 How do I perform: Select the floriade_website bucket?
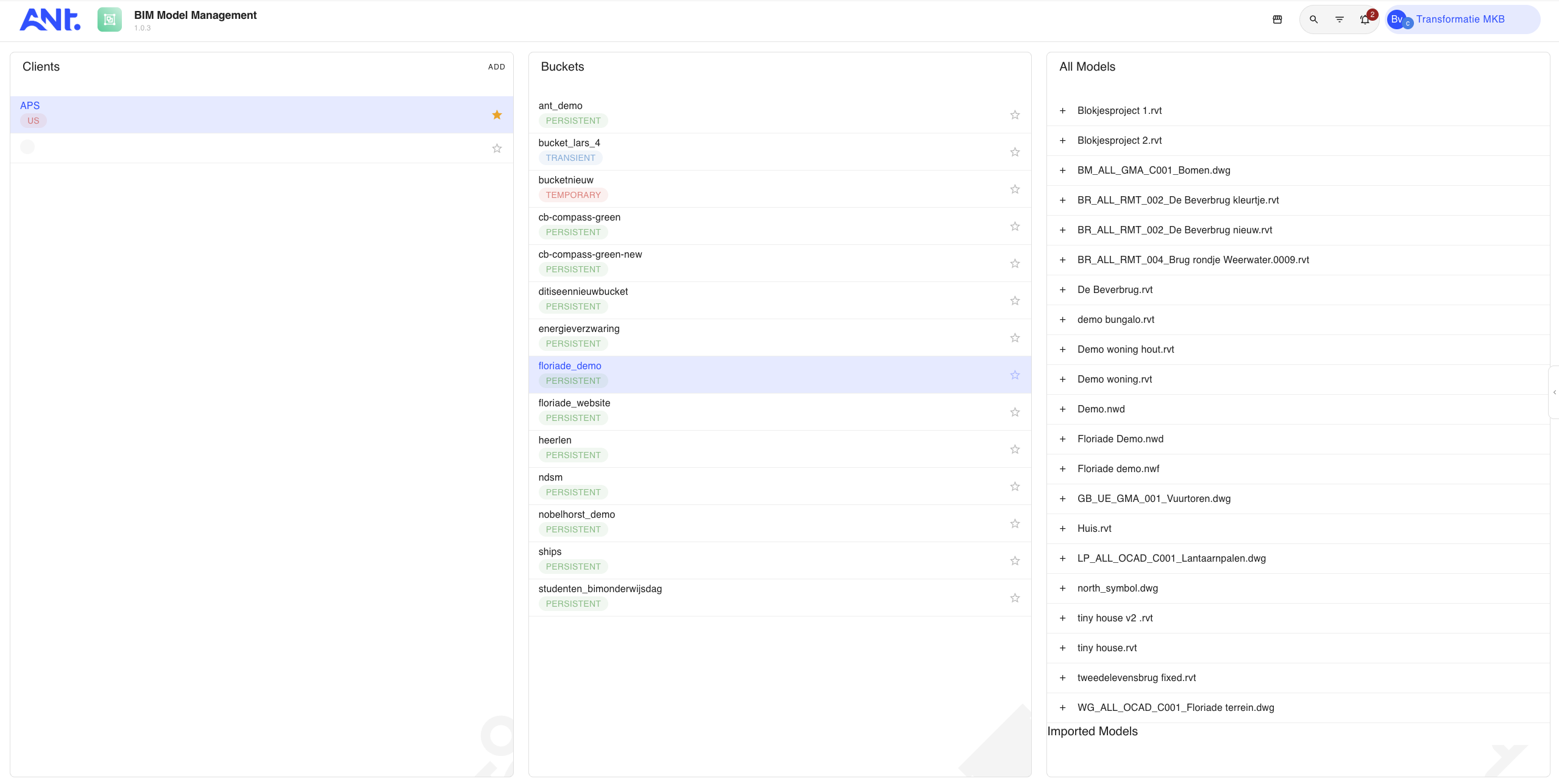click(779, 412)
